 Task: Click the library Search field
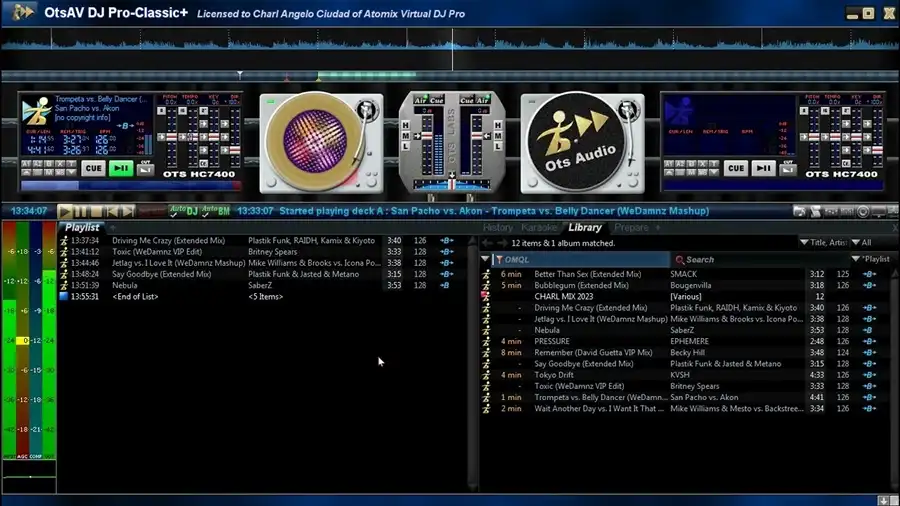pyautogui.click(x=759, y=259)
